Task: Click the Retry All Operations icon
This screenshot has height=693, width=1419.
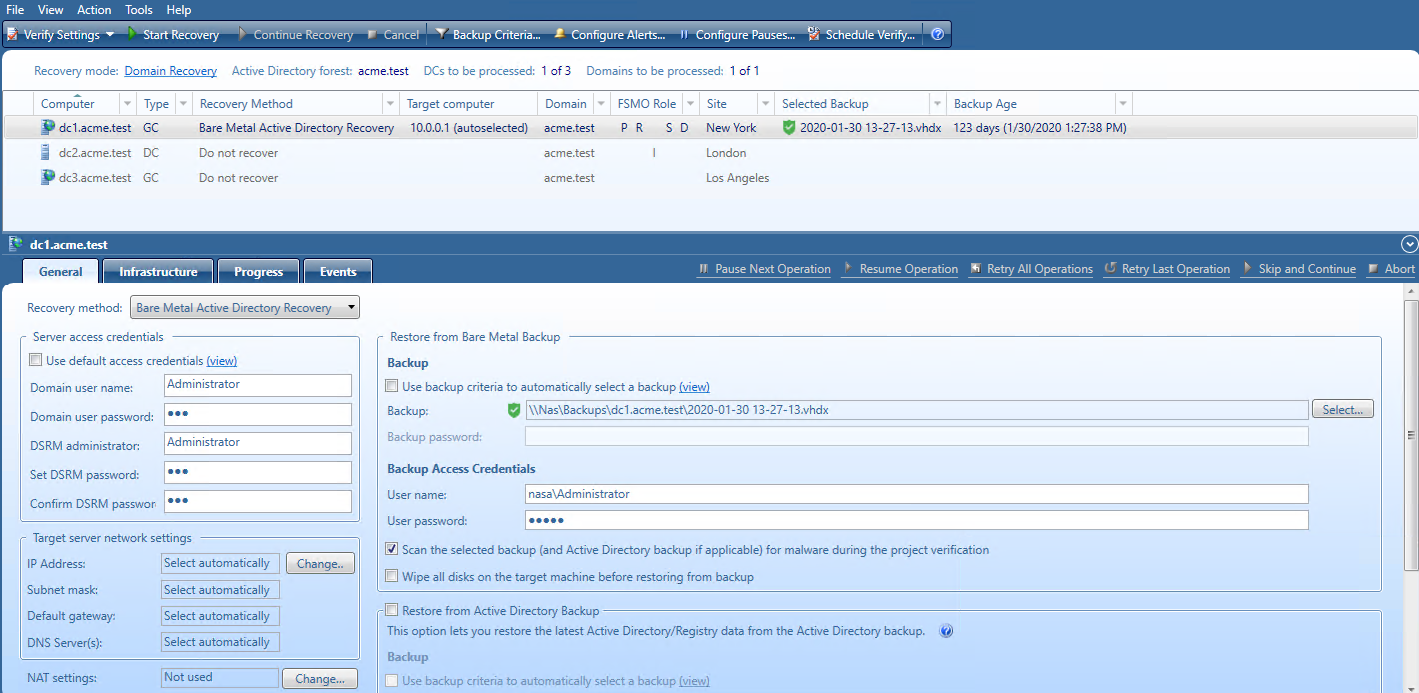Action: click(976, 268)
